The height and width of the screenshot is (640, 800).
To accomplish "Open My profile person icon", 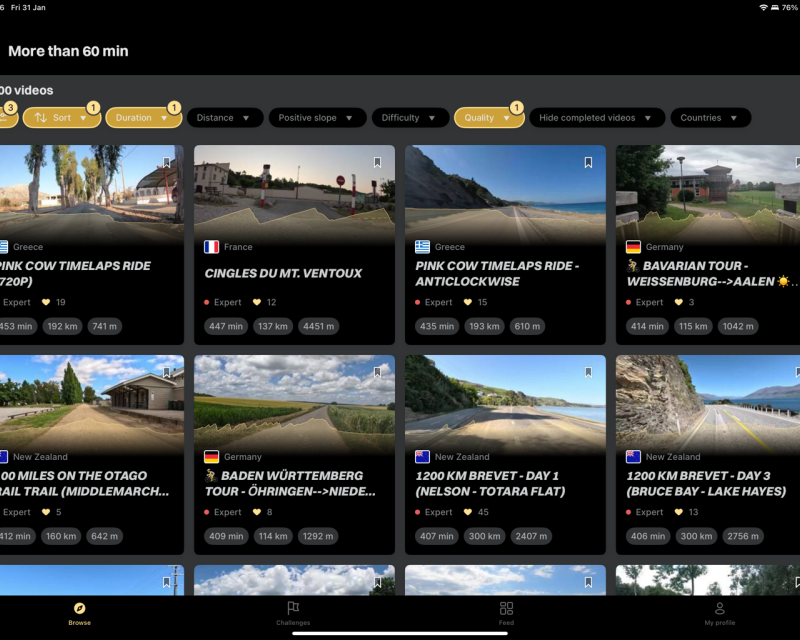I will pyautogui.click(x=719, y=608).
